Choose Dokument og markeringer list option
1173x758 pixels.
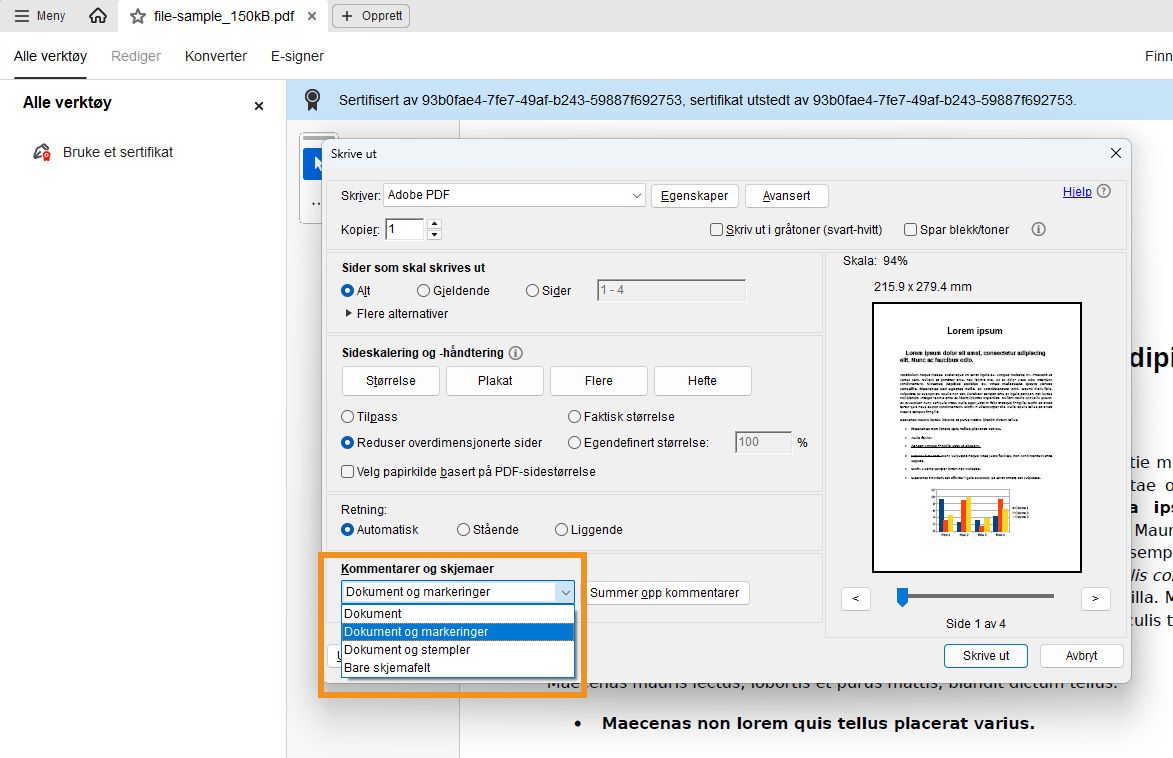458,632
